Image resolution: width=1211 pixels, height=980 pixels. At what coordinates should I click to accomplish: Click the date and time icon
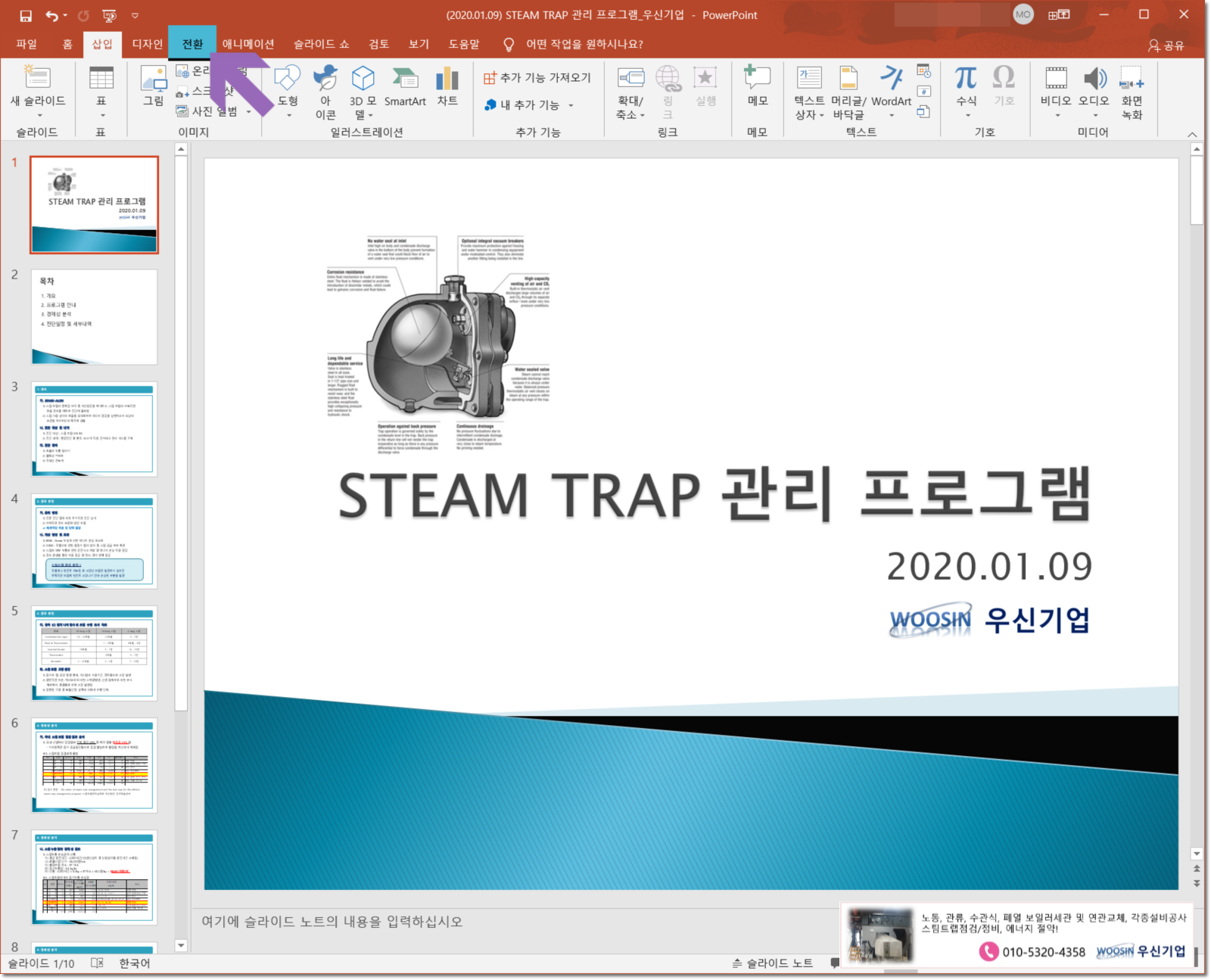(924, 71)
